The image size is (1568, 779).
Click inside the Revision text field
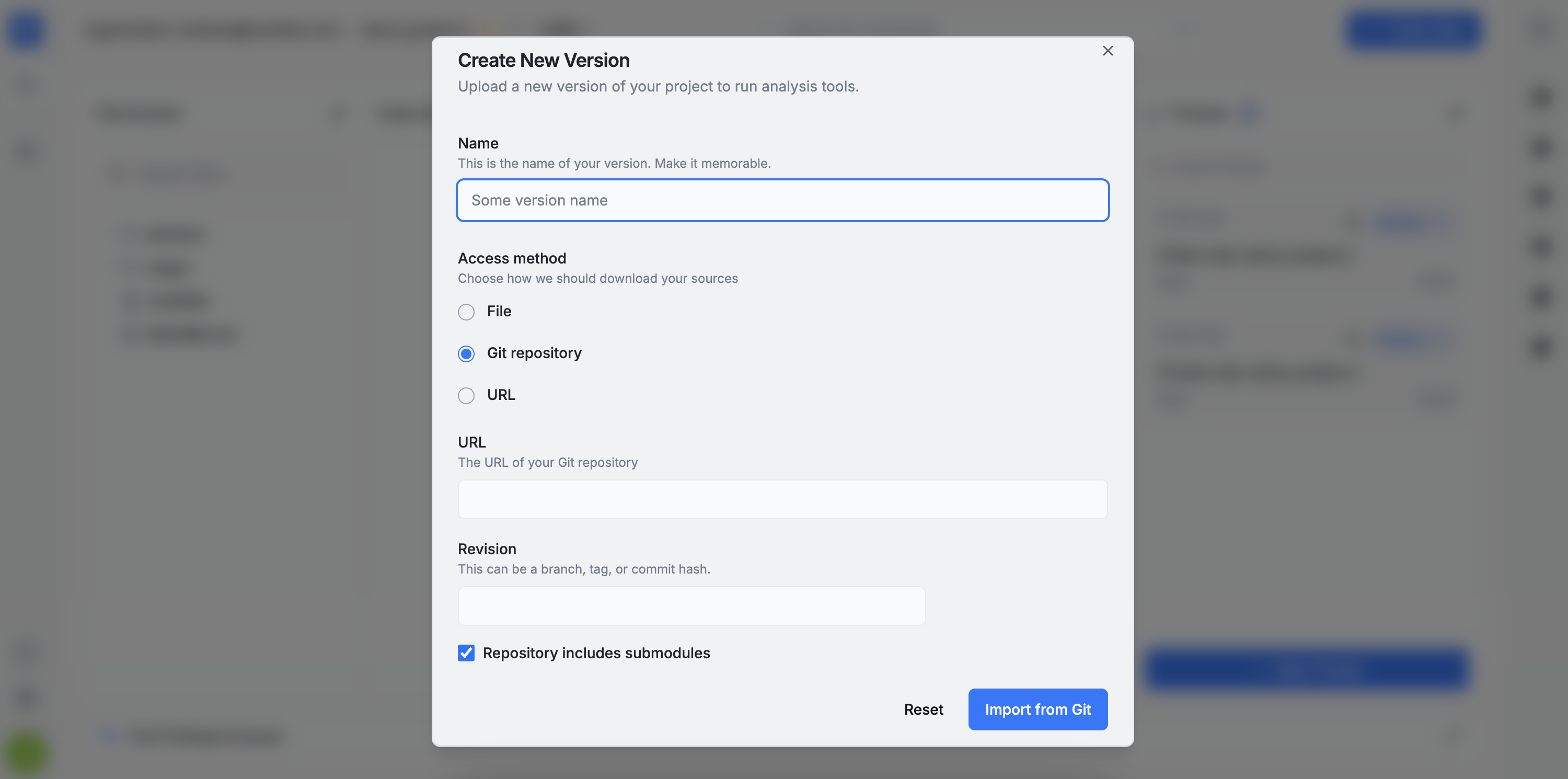coord(691,606)
